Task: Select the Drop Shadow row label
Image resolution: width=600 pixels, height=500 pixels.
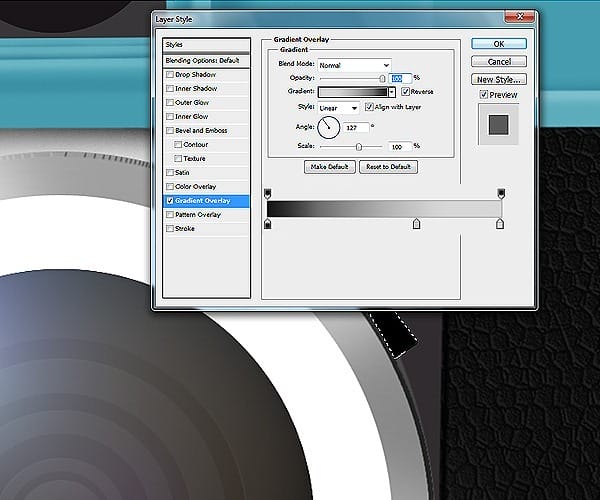Action: pos(196,75)
